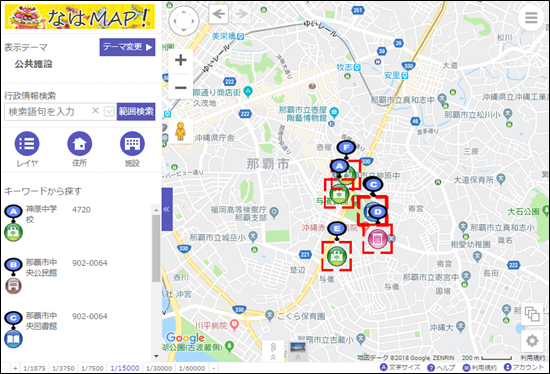Click the settings gear on the map
This screenshot has height=374, width=550.
point(532,340)
